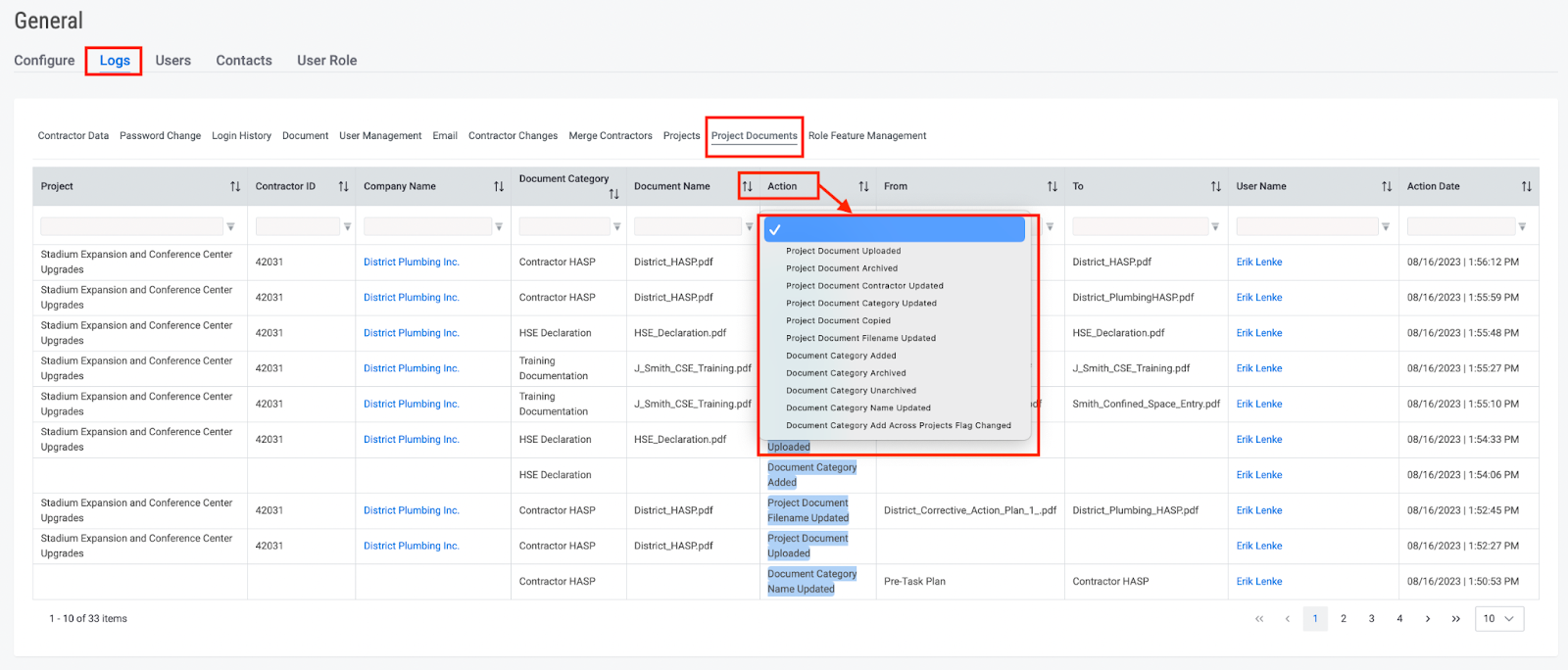
Task: Sort the table by Project column
Action: pos(235,186)
